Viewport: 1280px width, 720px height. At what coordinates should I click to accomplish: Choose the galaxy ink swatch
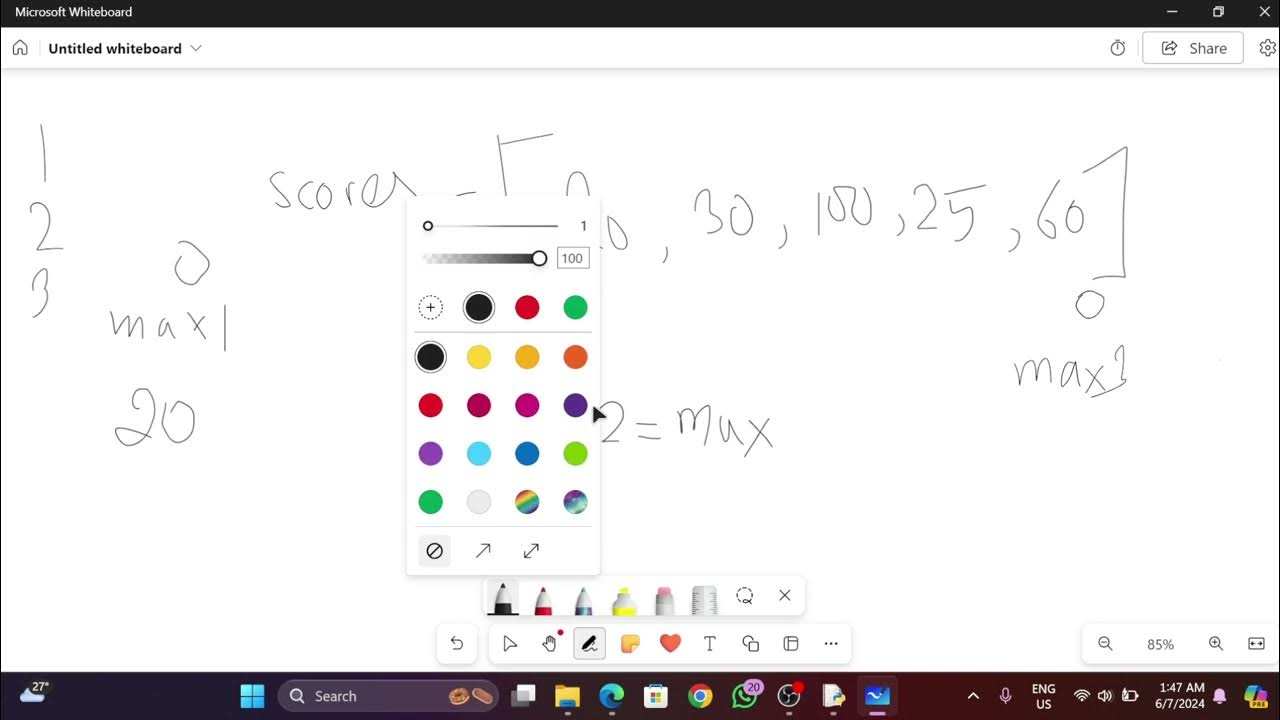point(575,501)
